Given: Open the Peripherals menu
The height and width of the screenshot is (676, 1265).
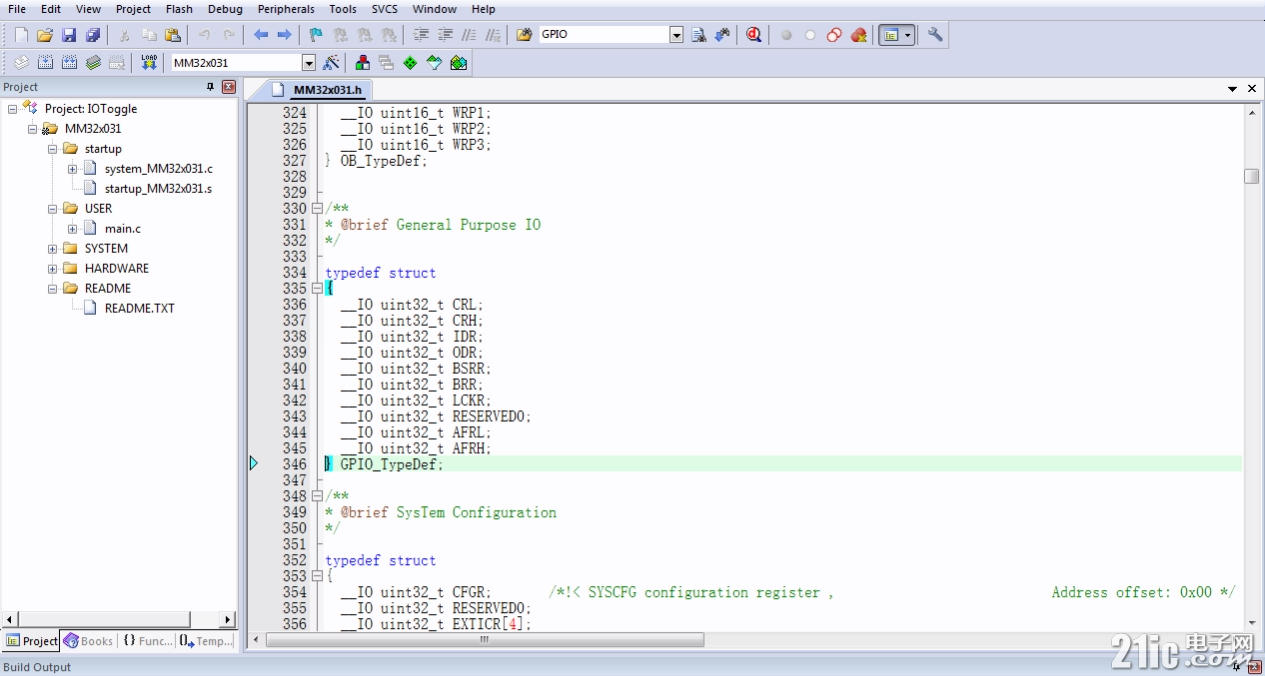Looking at the screenshot, I should 286,9.
